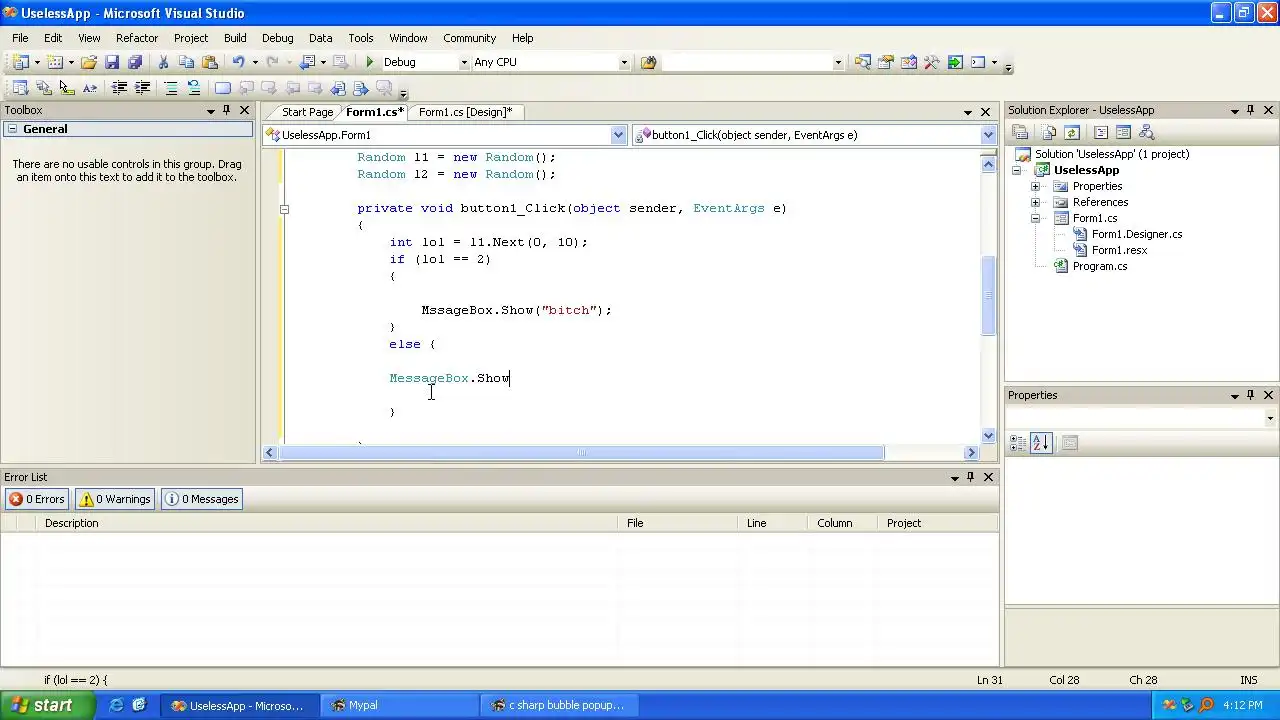Open the Tools menu
Screen dimensions: 1280x720
click(x=361, y=38)
